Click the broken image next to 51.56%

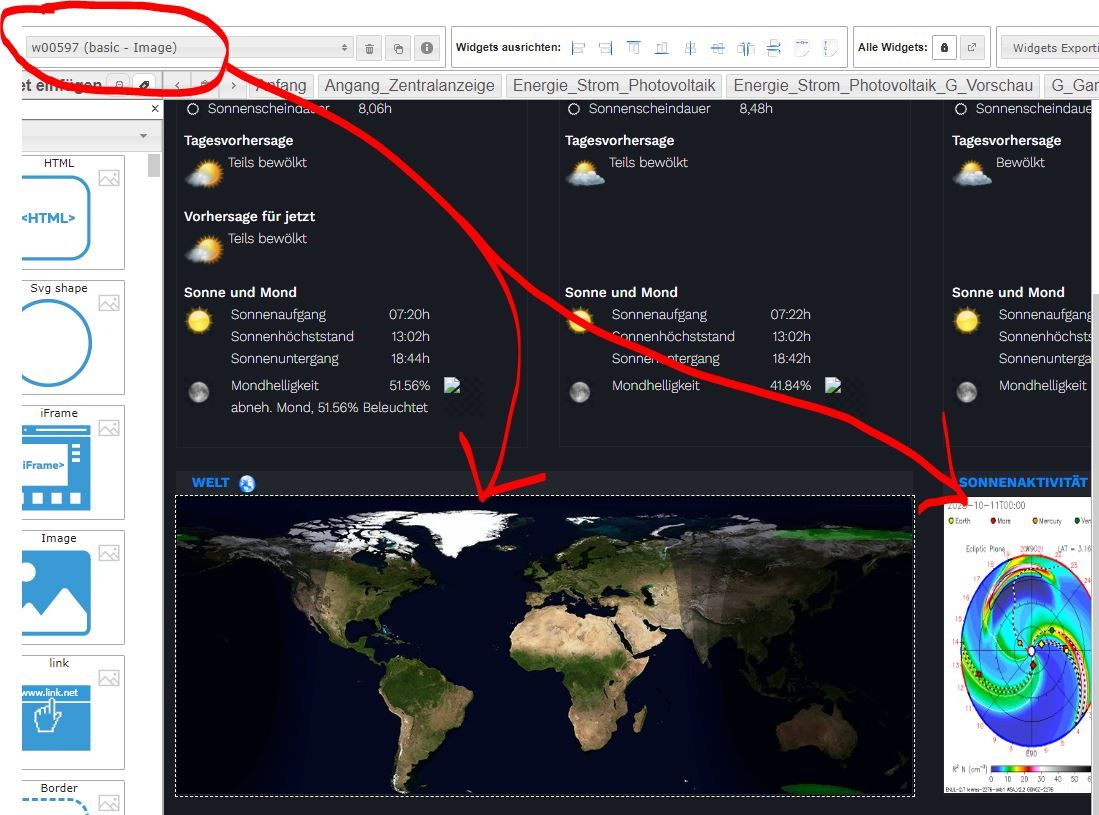pos(452,385)
